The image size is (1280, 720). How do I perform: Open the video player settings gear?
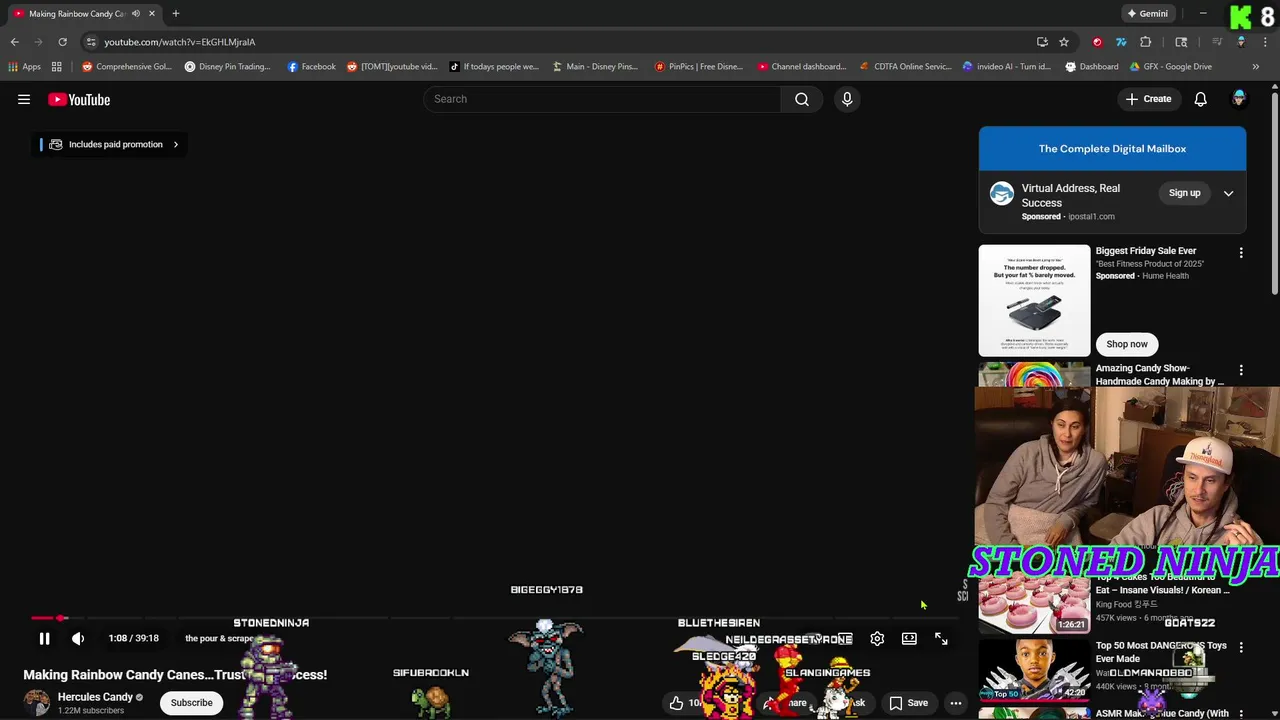(877, 638)
